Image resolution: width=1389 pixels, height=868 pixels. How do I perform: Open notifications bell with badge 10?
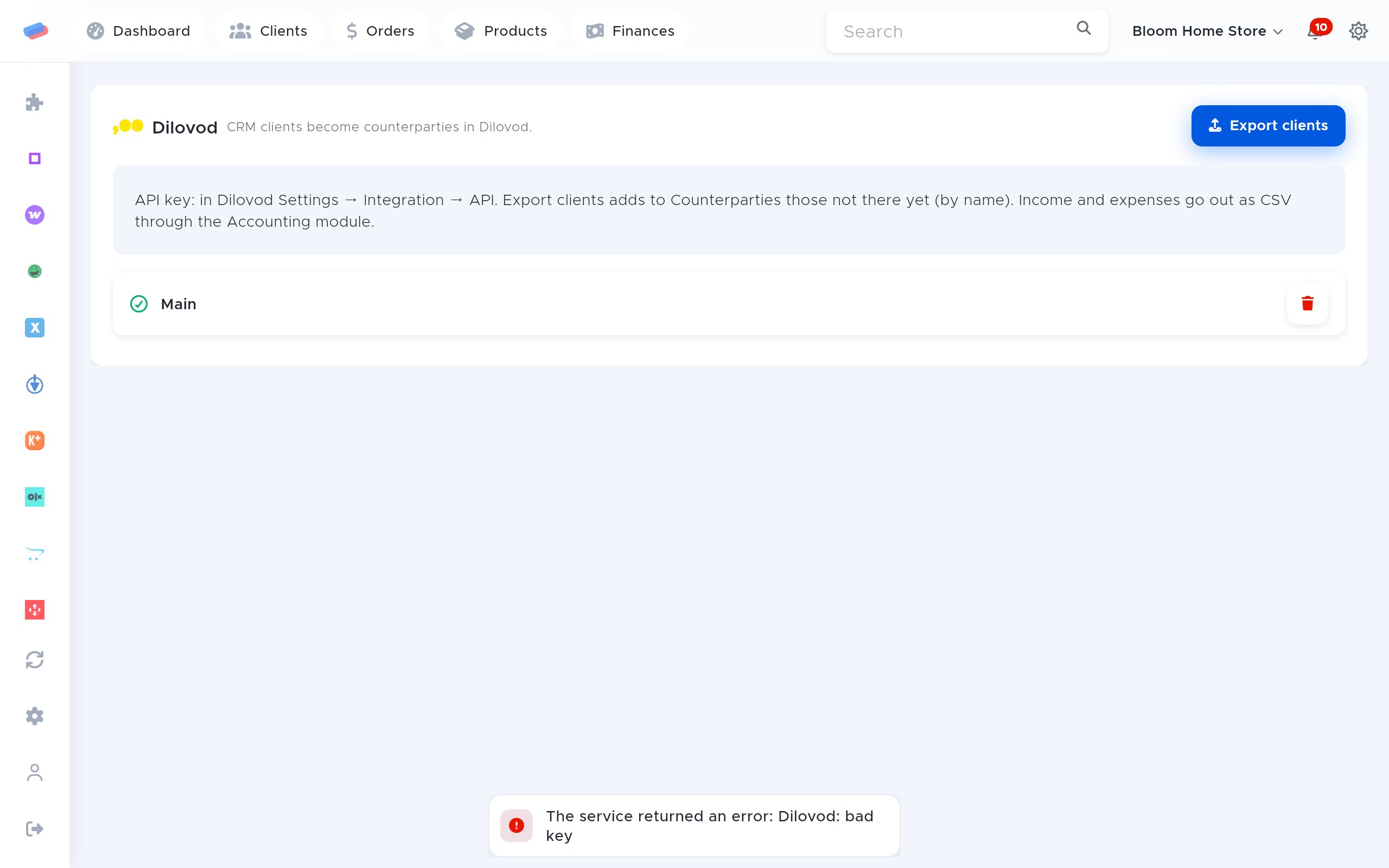(x=1318, y=30)
